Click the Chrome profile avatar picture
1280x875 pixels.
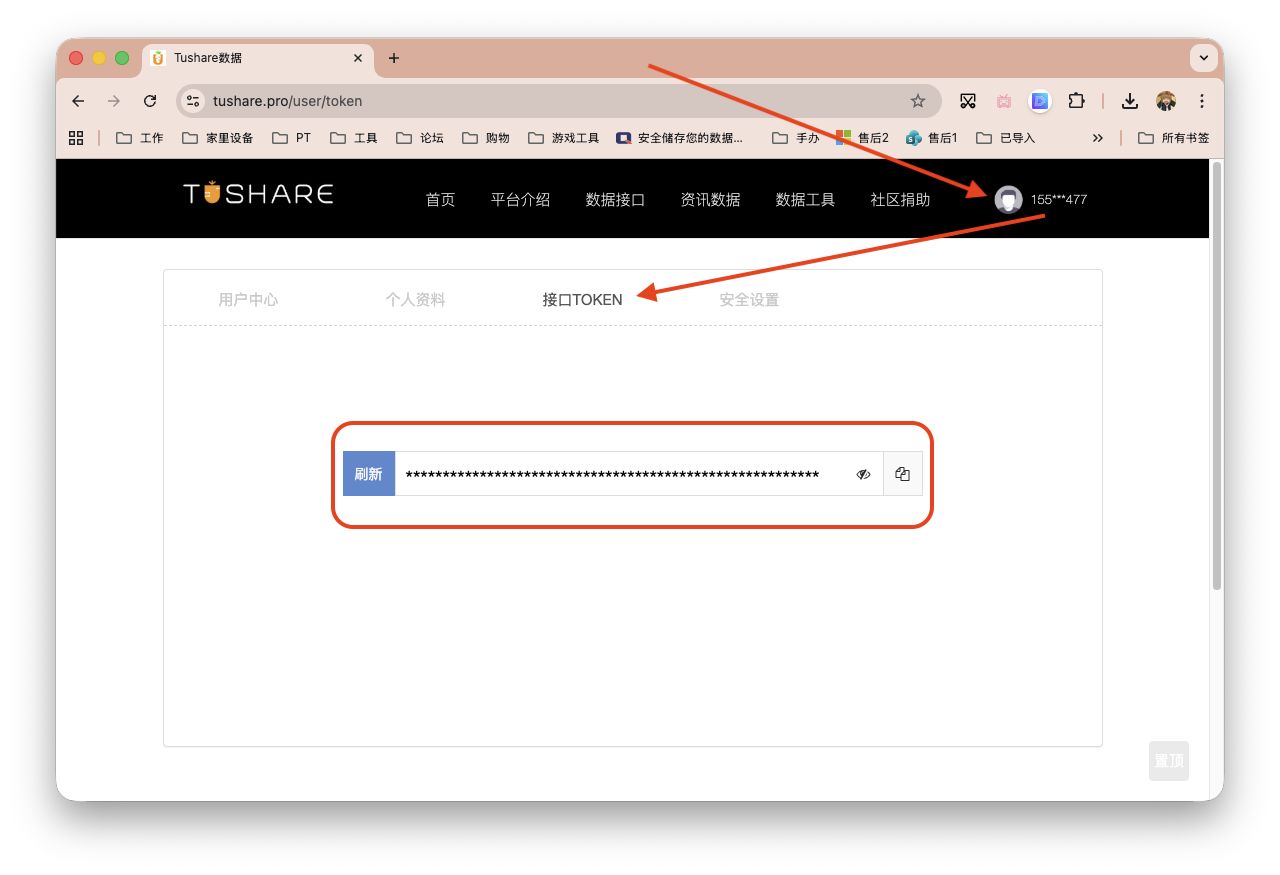pos(1165,101)
